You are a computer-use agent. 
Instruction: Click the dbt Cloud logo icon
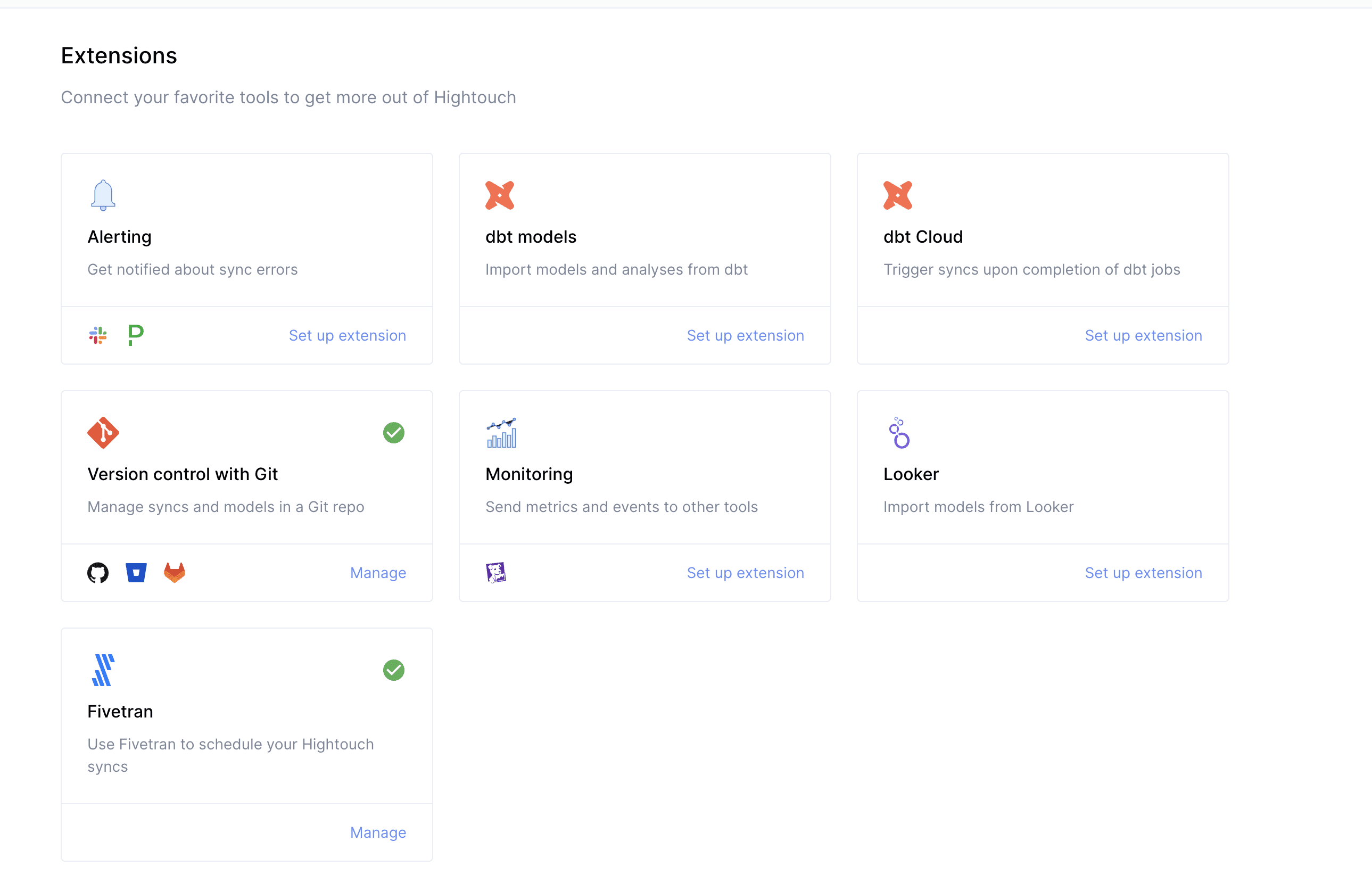[x=898, y=195]
